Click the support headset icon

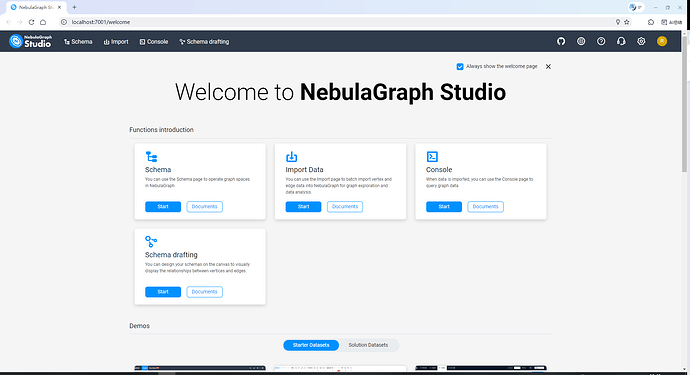pos(621,41)
